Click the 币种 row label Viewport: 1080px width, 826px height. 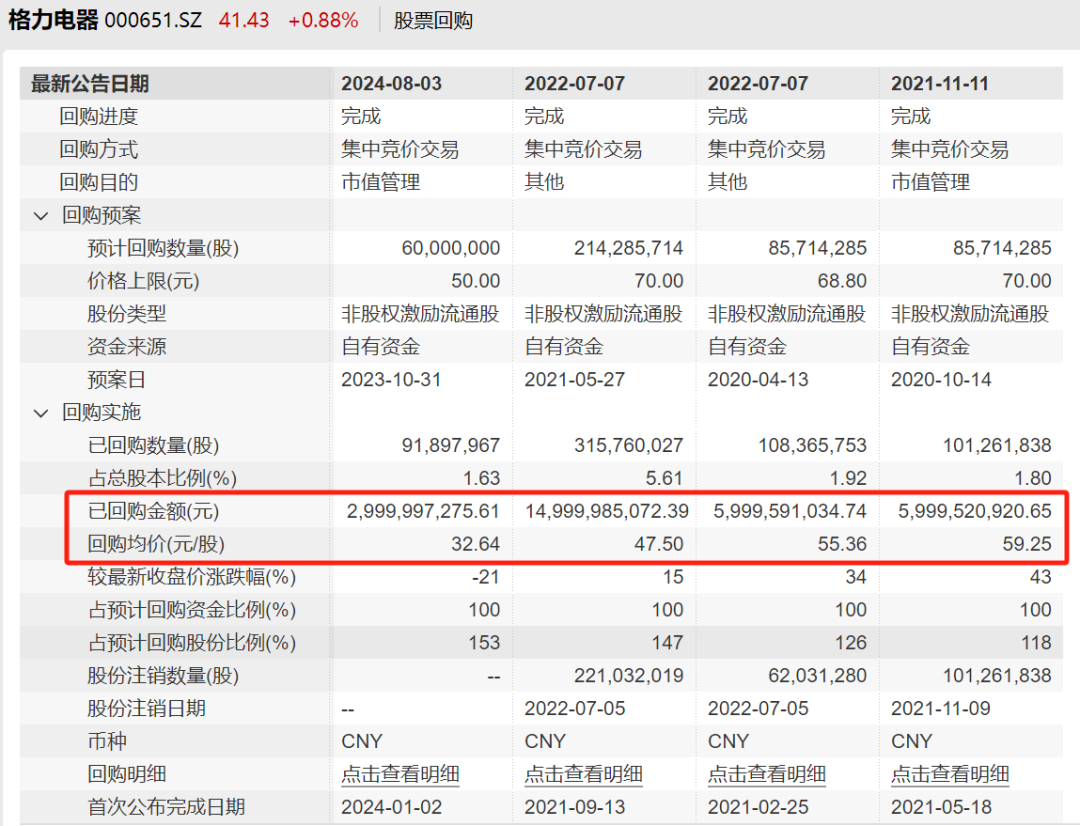(107, 742)
